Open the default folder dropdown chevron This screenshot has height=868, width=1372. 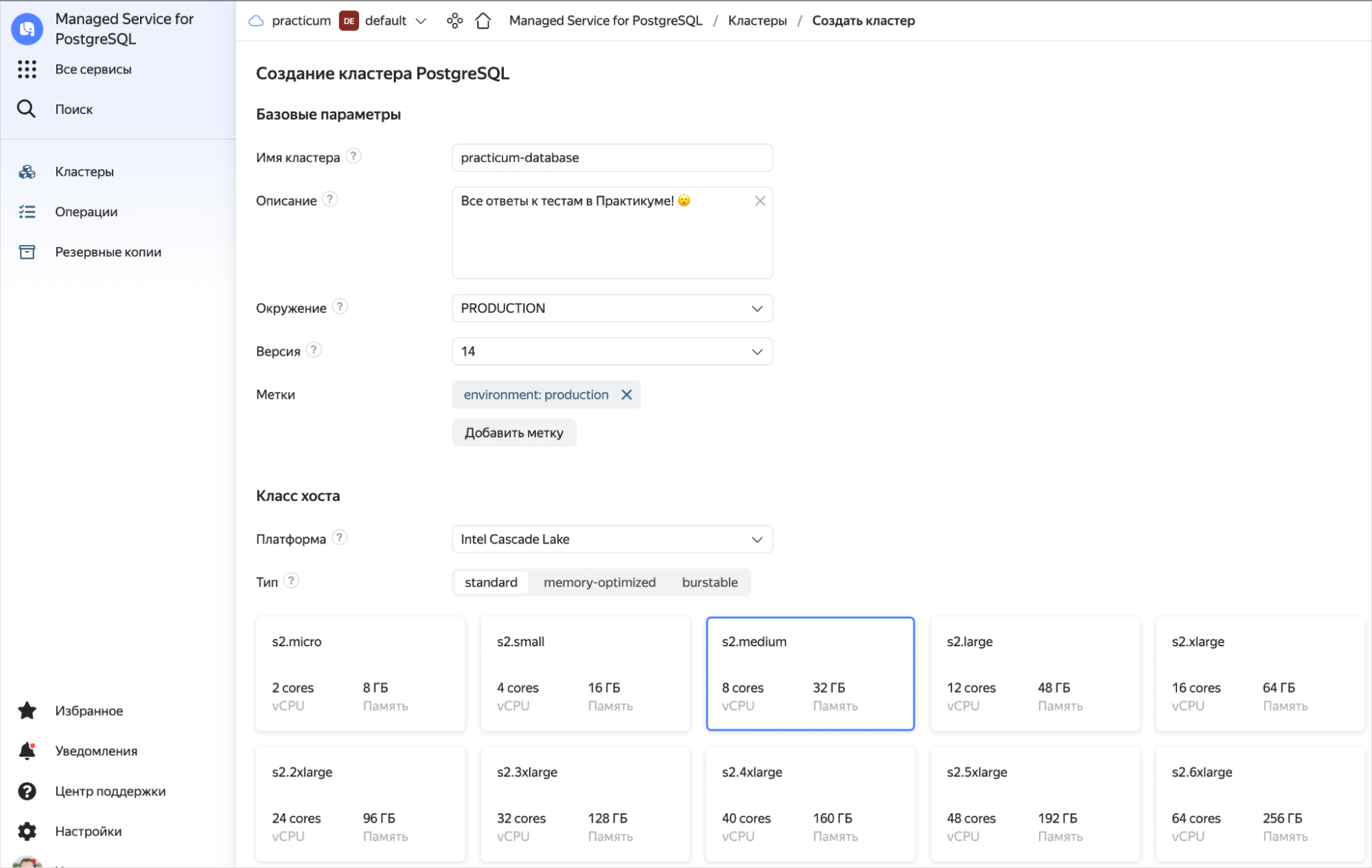[x=421, y=21]
